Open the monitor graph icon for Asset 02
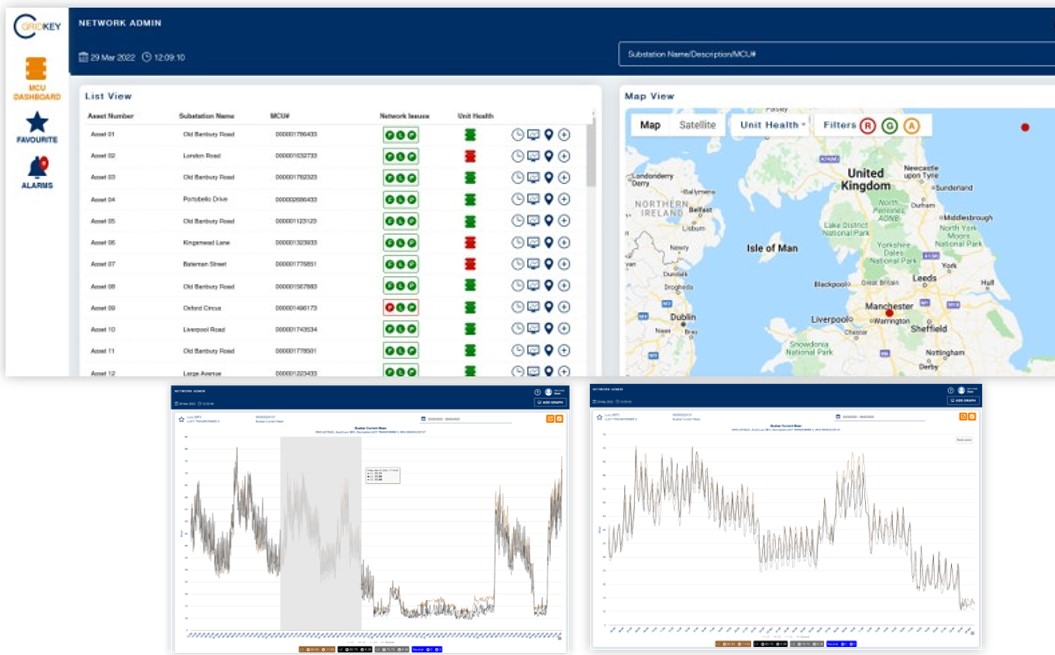Image resolution: width=1055 pixels, height=655 pixels. tap(533, 156)
